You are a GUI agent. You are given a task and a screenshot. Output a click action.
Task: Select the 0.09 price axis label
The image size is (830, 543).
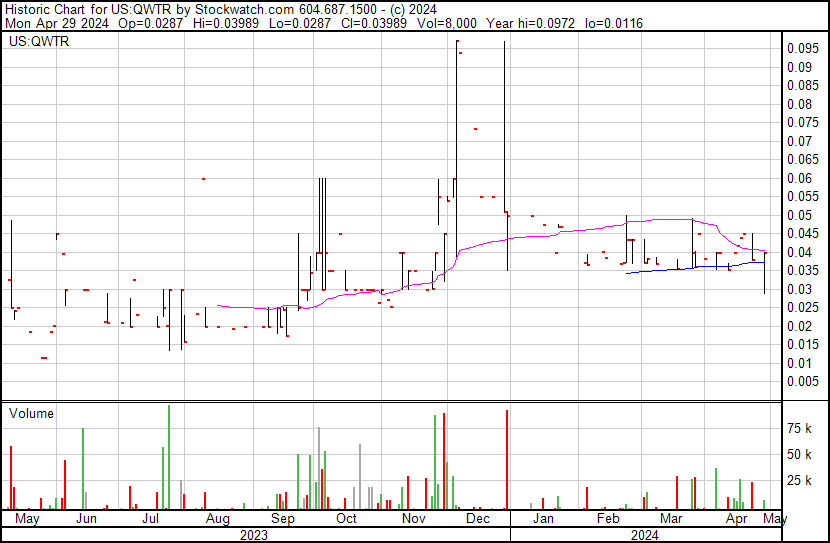[799, 67]
